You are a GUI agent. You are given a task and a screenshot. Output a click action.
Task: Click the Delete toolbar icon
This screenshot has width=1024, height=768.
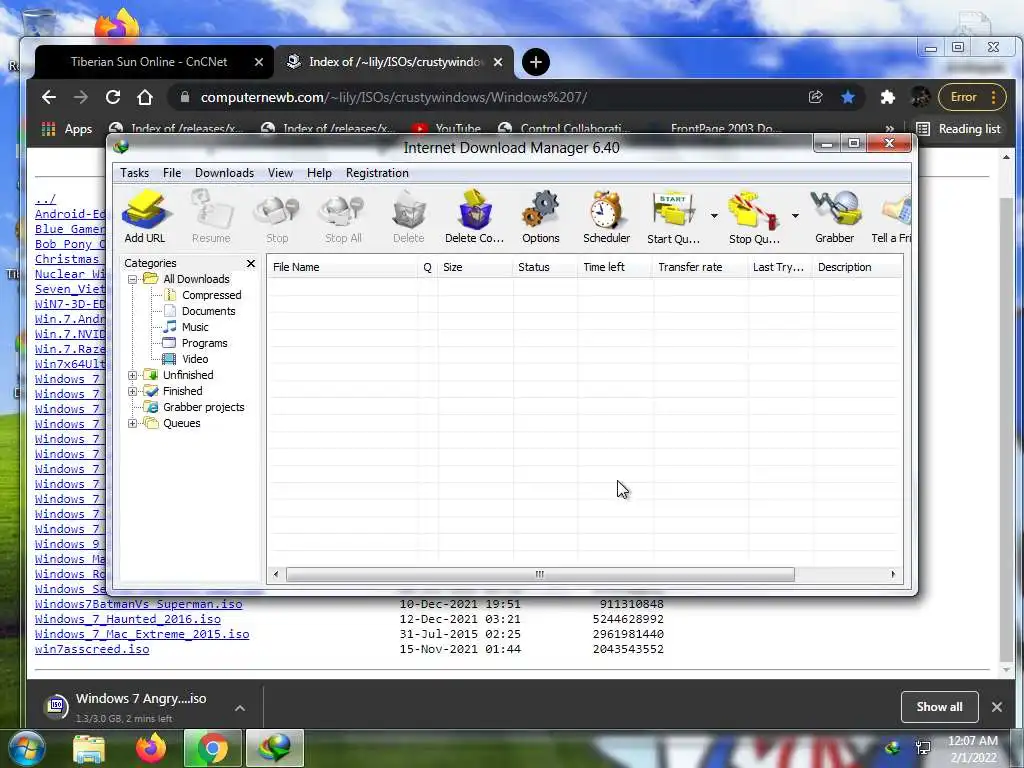pyautogui.click(x=409, y=217)
